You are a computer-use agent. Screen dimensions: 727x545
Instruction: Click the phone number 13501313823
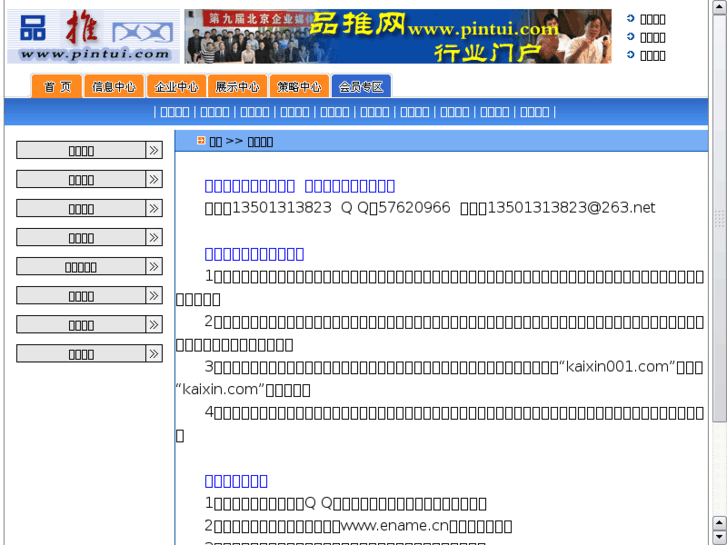tap(281, 207)
